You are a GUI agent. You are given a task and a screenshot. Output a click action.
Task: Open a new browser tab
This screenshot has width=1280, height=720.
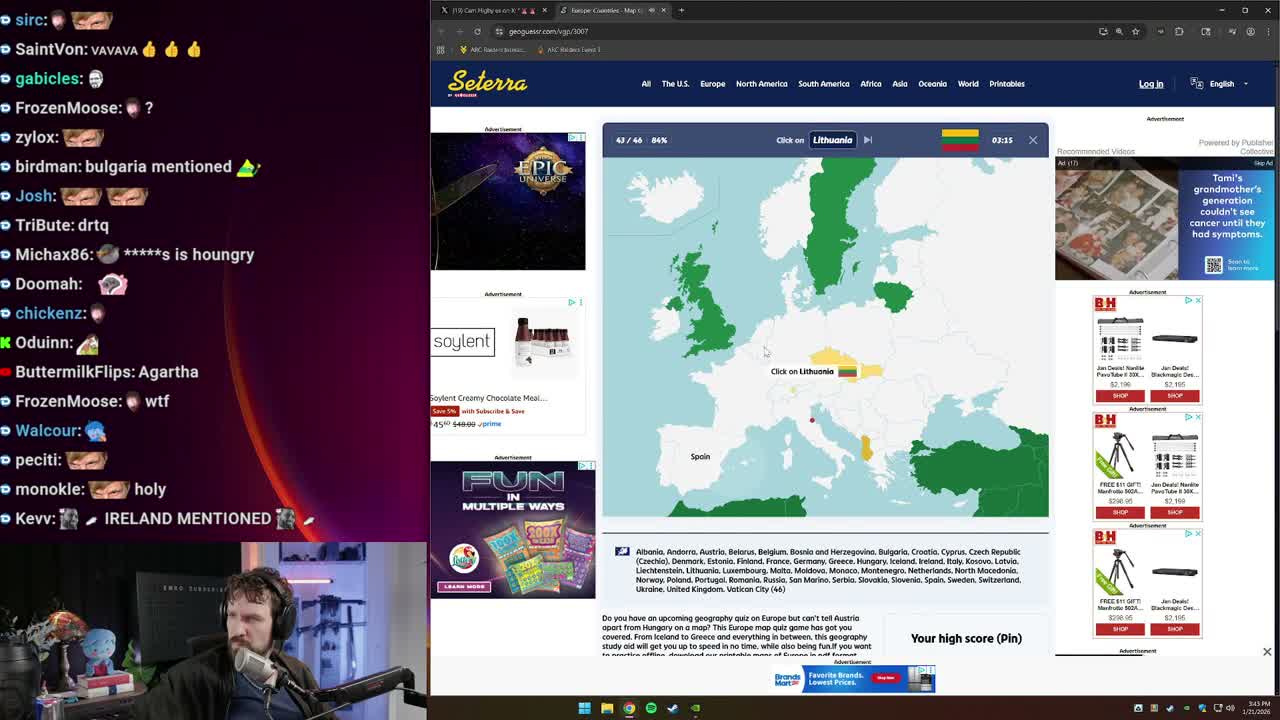(681, 10)
